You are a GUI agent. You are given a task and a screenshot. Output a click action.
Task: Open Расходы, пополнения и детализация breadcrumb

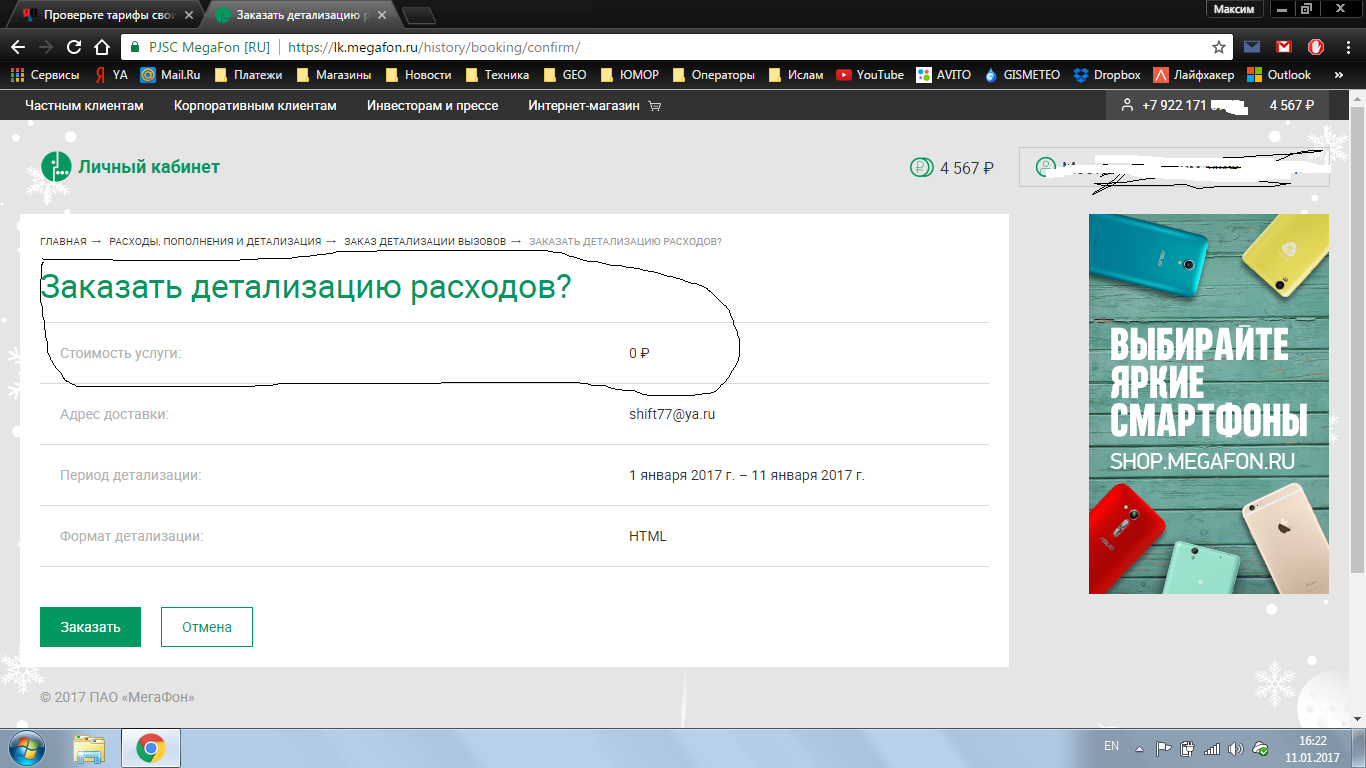tap(215, 241)
